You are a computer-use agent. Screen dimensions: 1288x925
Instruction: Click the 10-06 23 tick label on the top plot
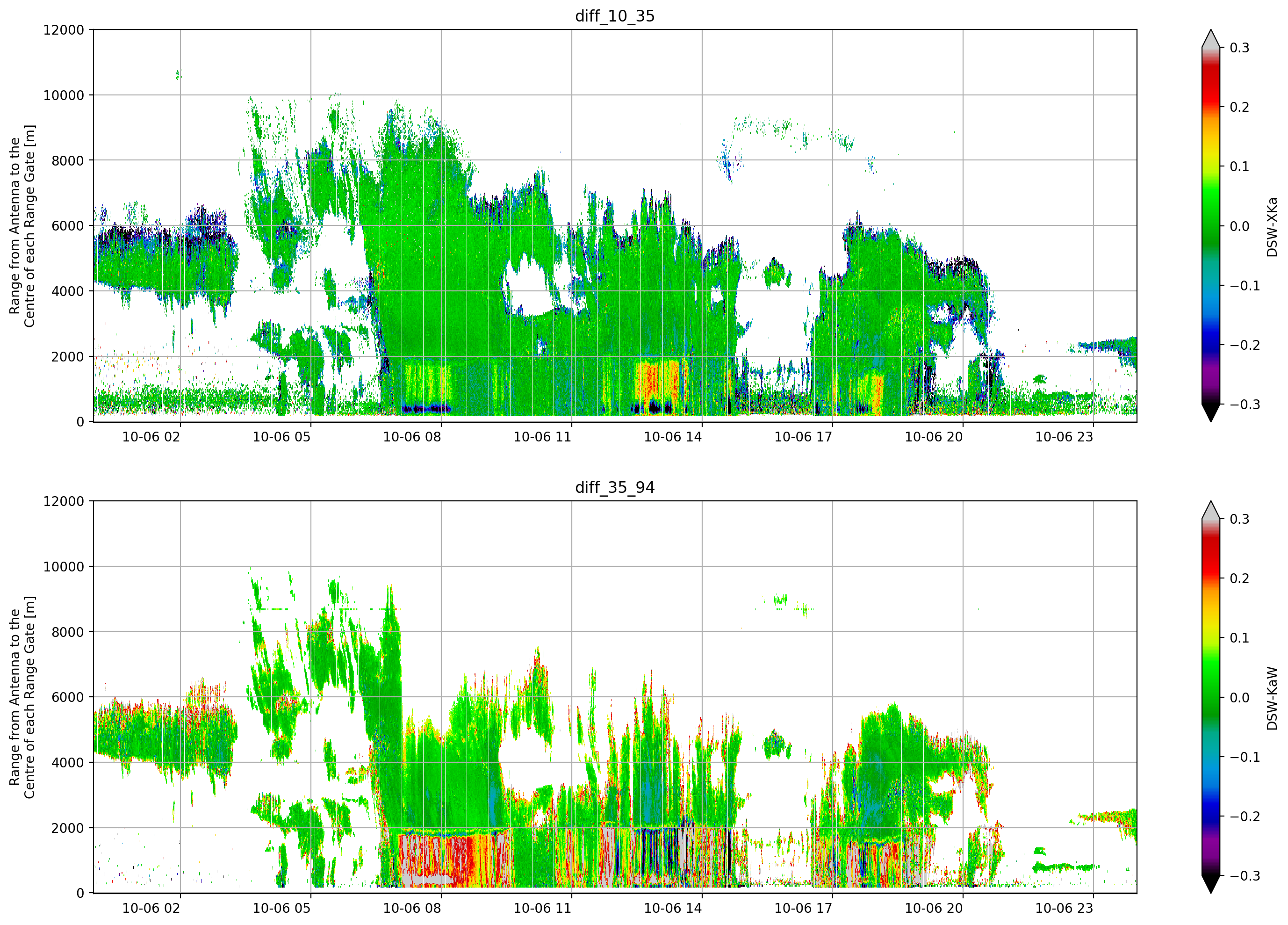[1064, 437]
